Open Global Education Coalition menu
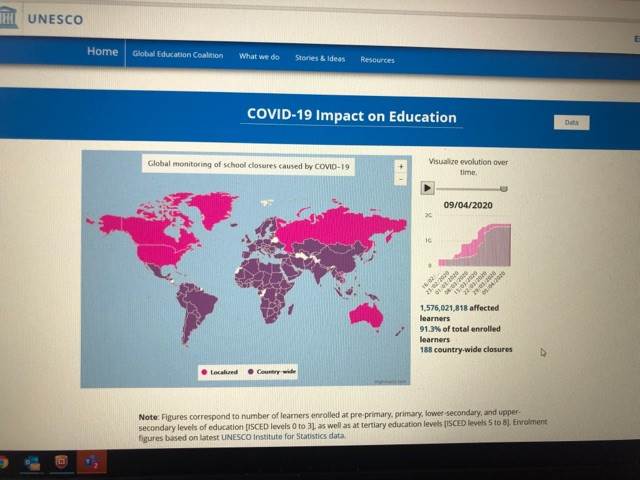This screenshot has width=640, height=480. click(178, 55)
